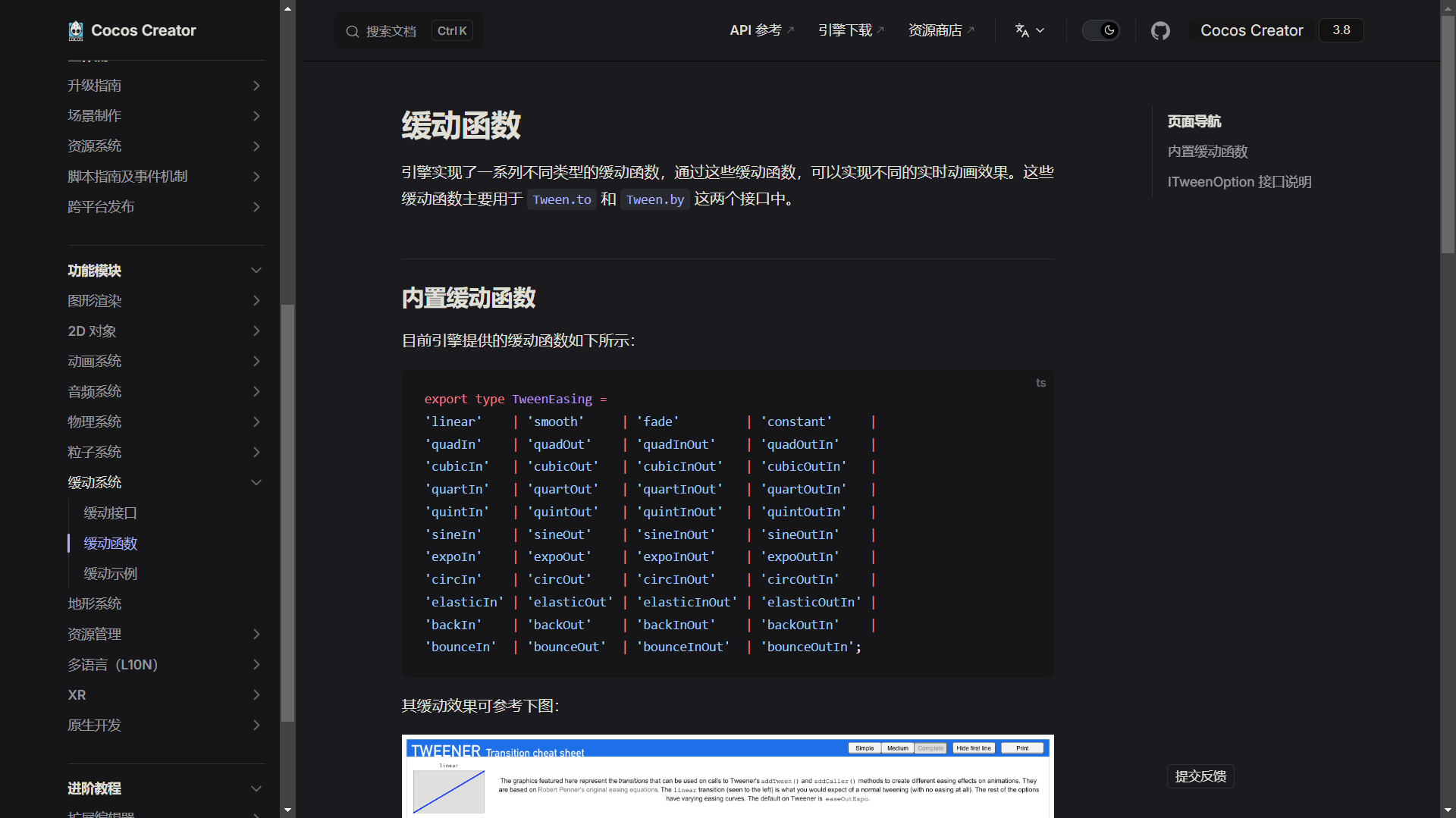
Task: Click the main page scrollbar thumb
Action: 1448,133
